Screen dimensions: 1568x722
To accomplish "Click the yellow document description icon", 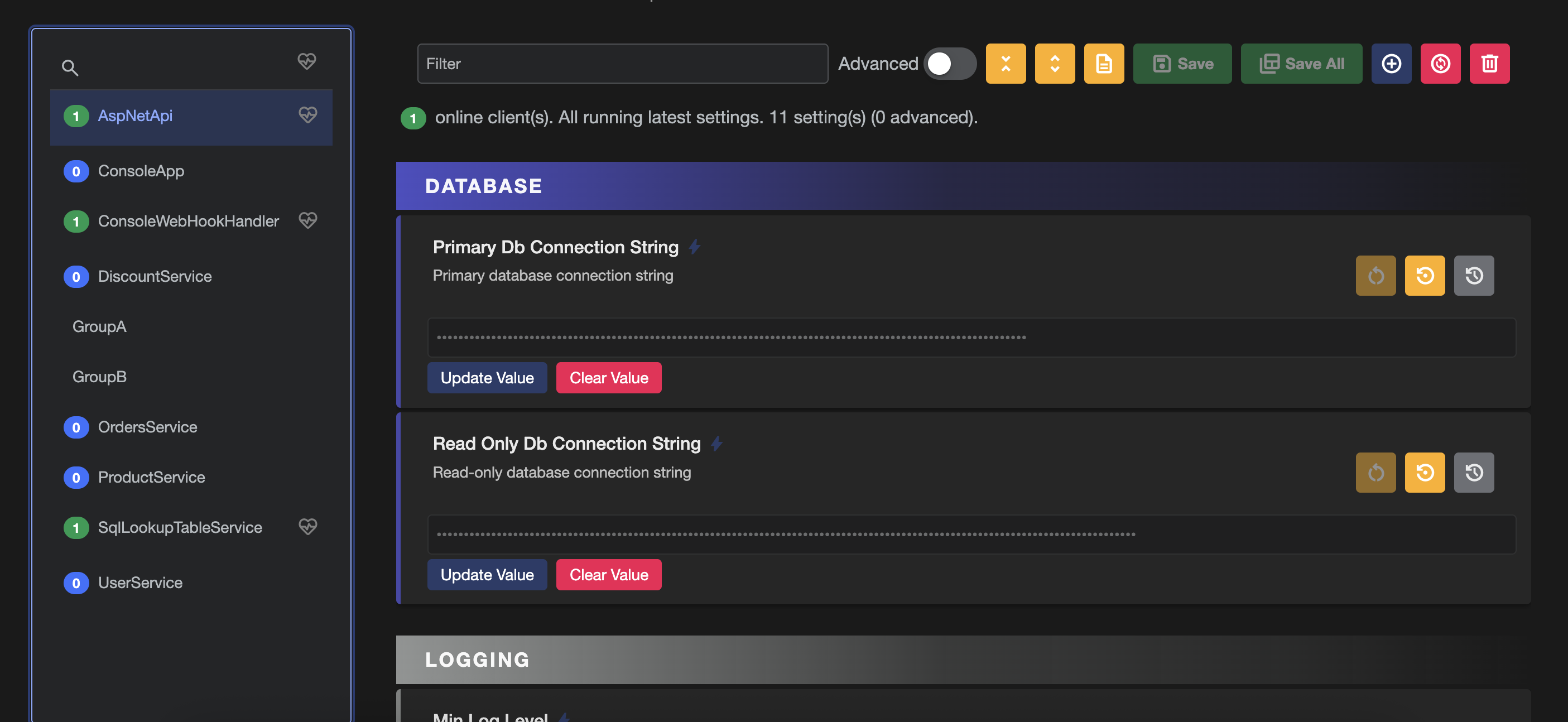I will [1104, 63].
